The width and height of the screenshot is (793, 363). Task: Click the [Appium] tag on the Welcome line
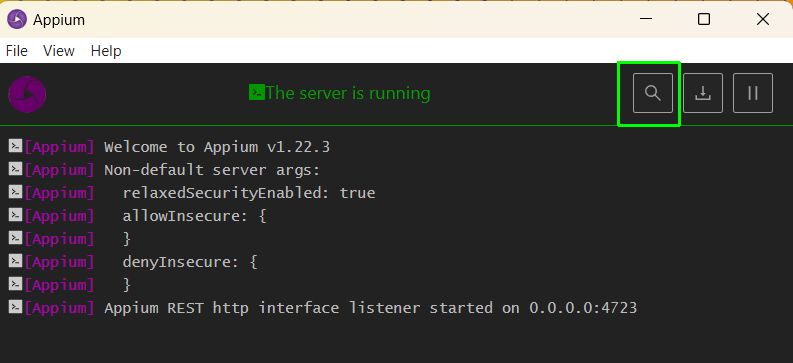coord(59,148)
